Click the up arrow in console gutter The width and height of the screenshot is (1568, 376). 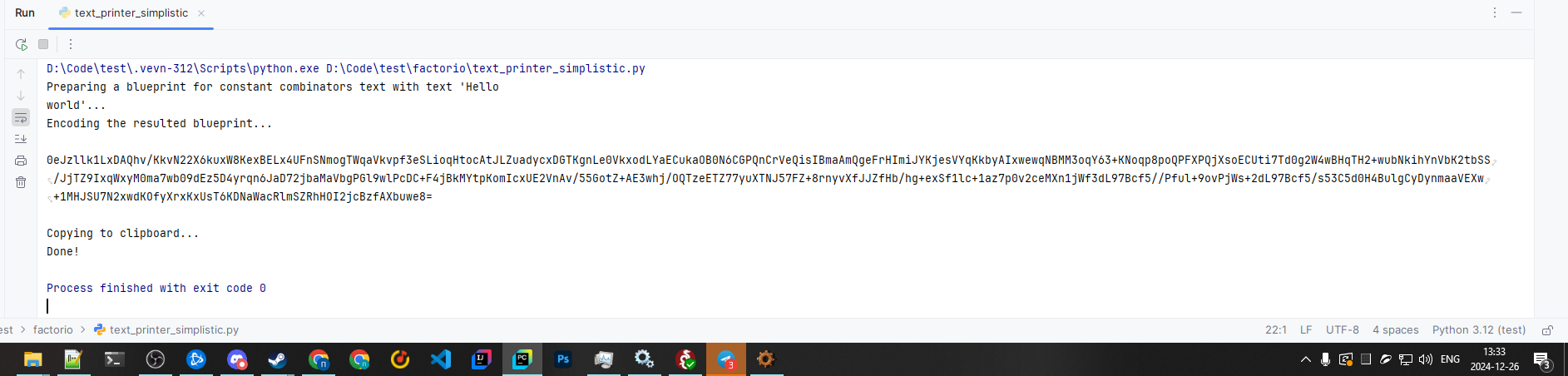(x=21, y=74)
